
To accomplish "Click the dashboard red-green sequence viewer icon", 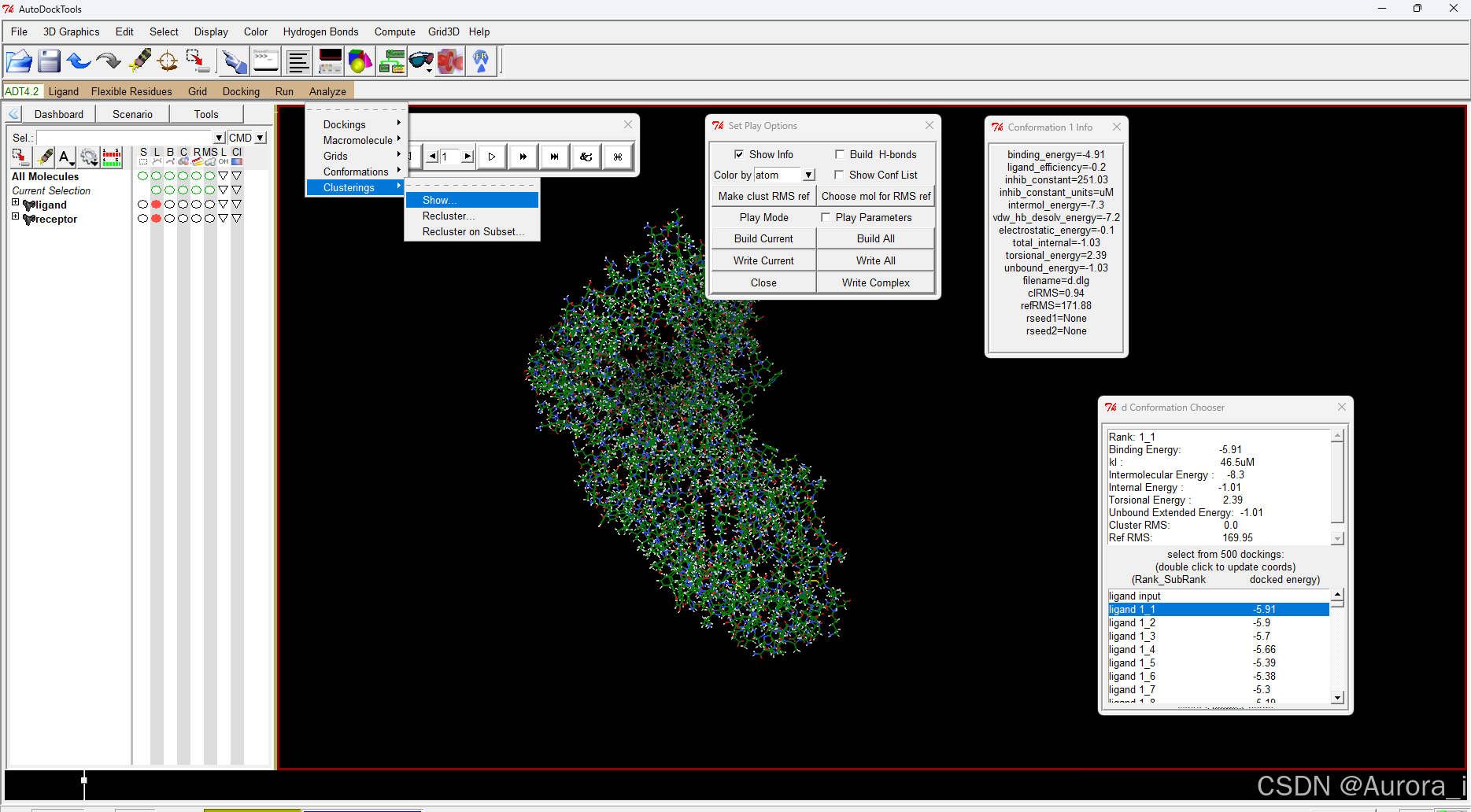I will [x=112, y=157].
